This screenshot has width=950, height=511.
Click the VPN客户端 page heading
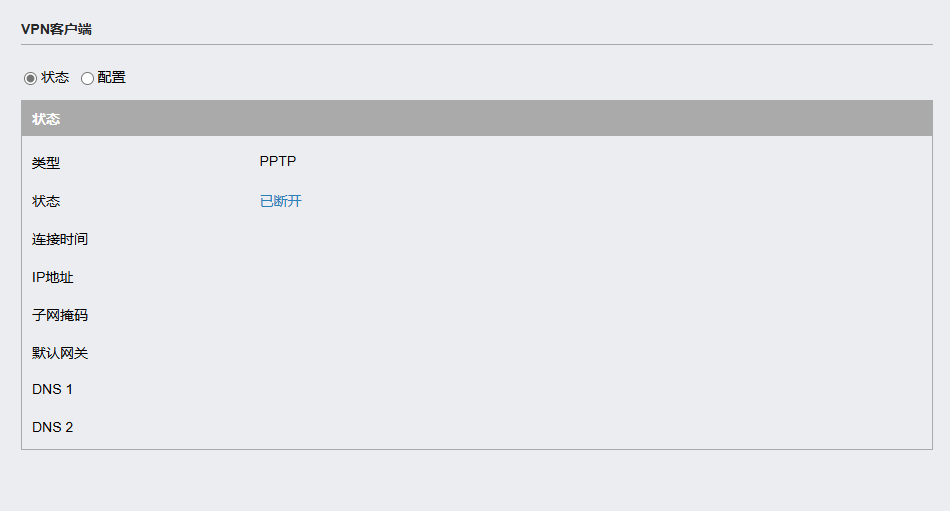(x=56, y=29)
